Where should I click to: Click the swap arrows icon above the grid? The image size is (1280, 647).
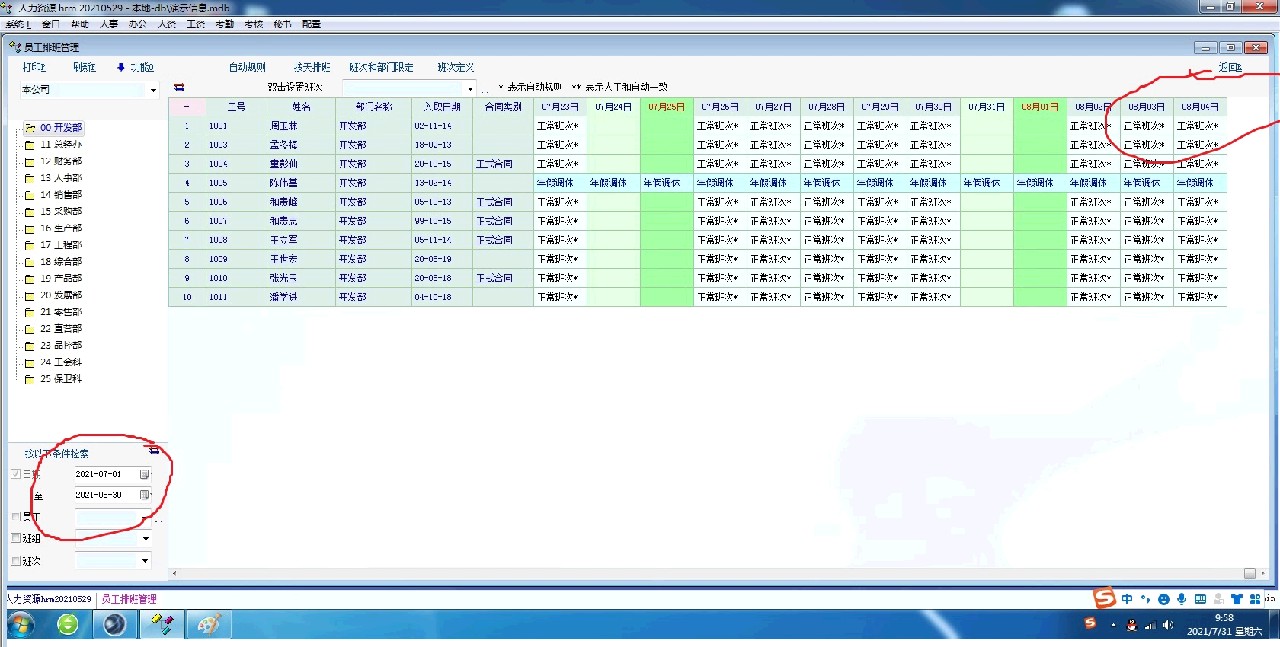[x=179, y=88]
